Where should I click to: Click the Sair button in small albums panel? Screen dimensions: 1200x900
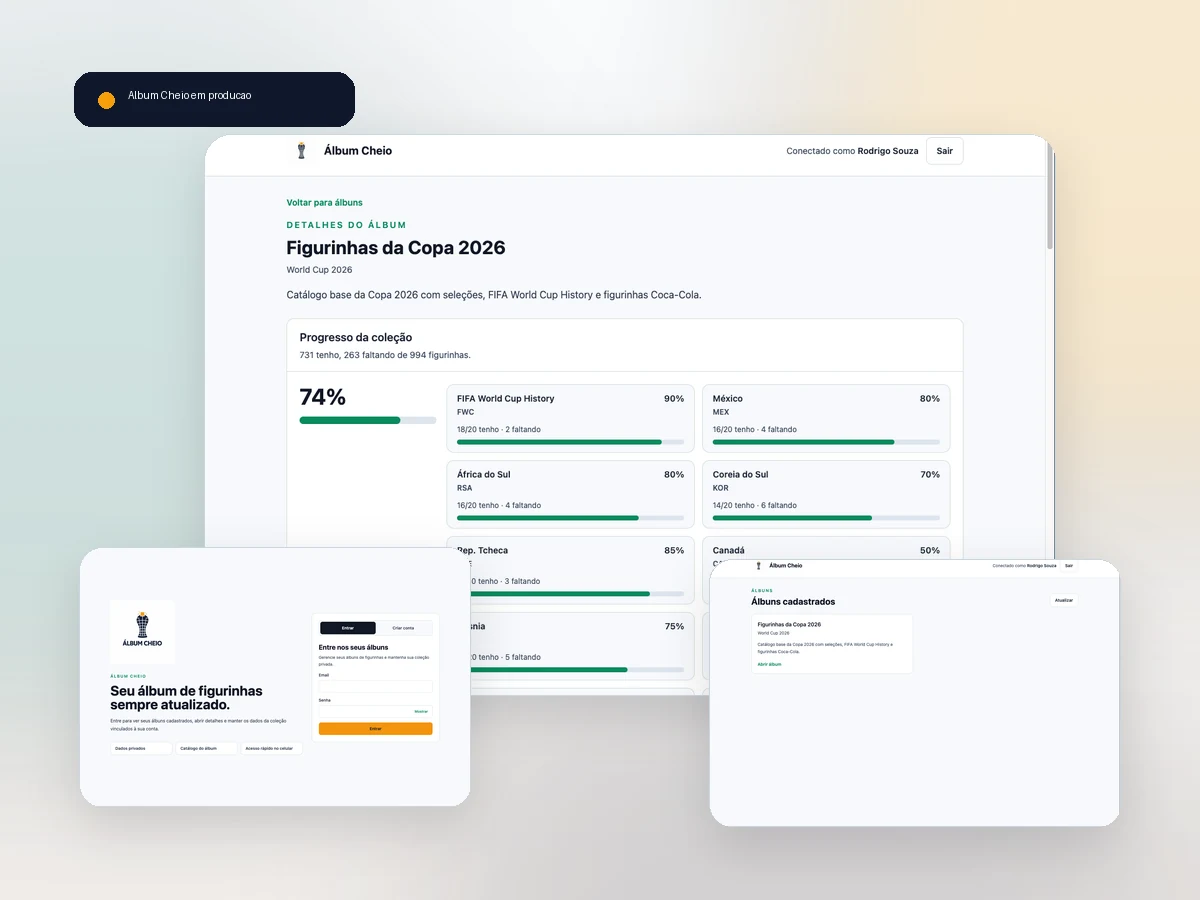pyautogui.click(x=1069, y=566)
